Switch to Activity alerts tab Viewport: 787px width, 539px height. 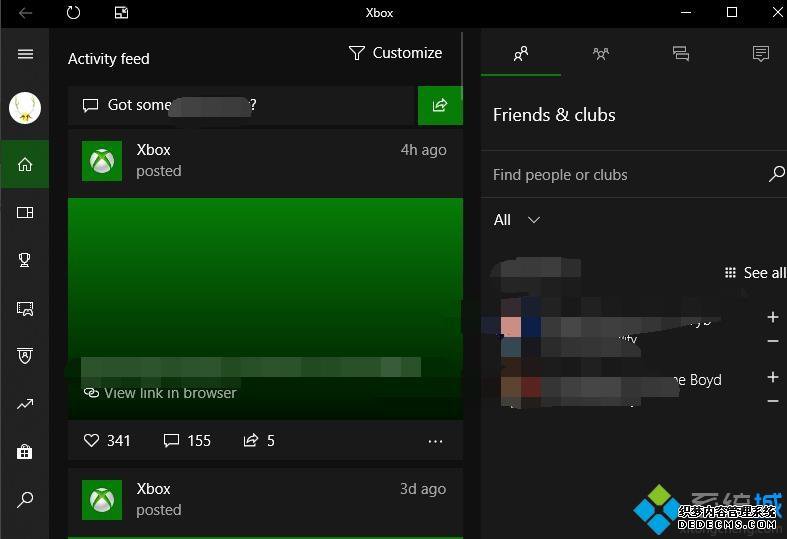click(761, 53)
